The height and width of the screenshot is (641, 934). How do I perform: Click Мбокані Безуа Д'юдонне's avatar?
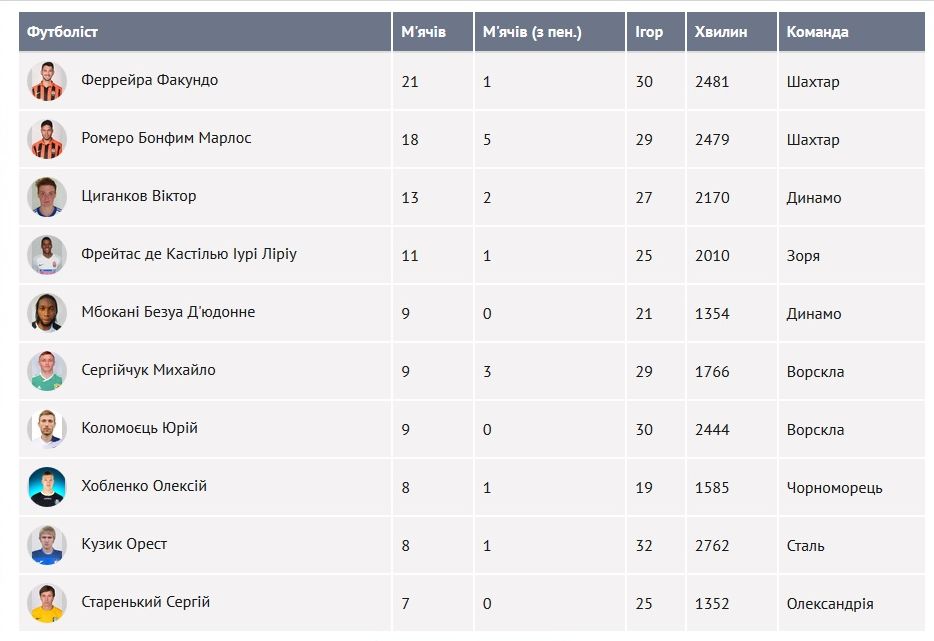(x=47, y=313)
